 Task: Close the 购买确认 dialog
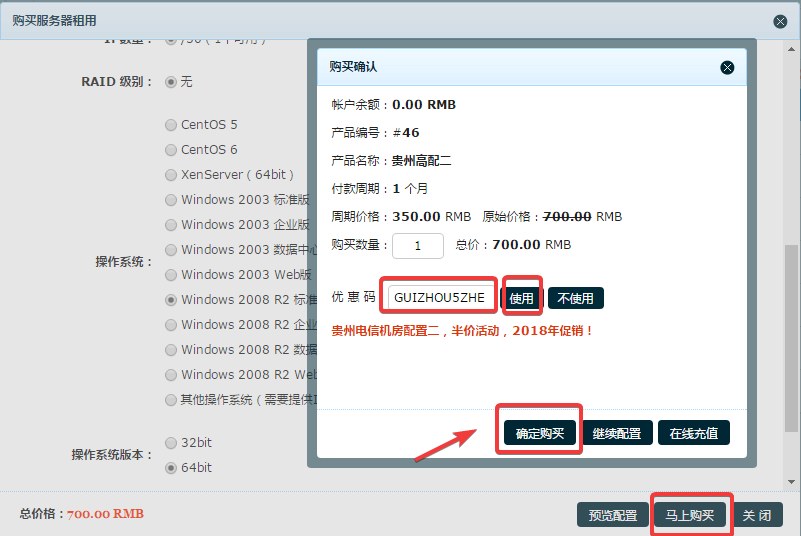(727, 67)
